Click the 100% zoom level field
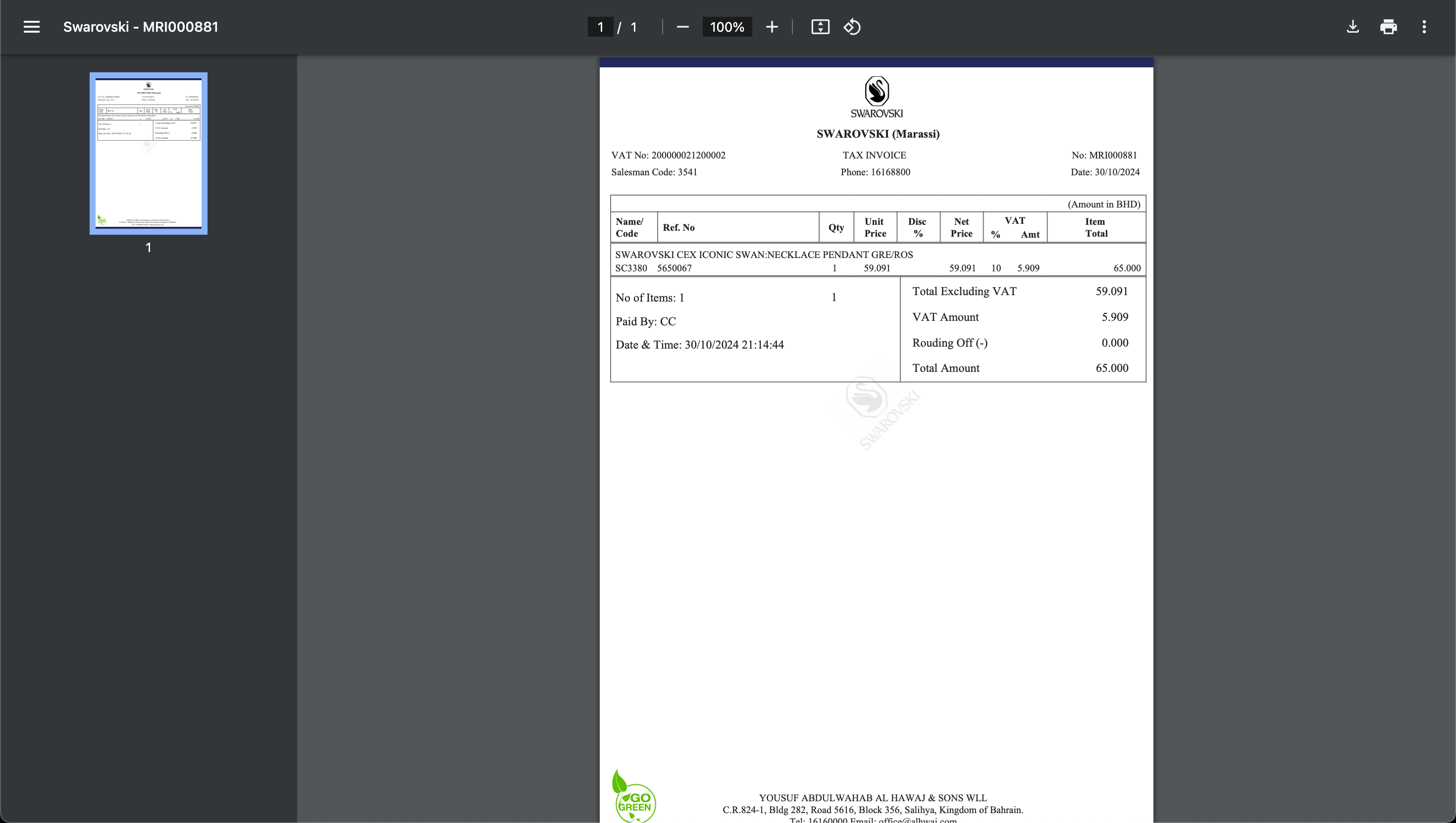This screenshot has width=1456, height=823. 727,27
